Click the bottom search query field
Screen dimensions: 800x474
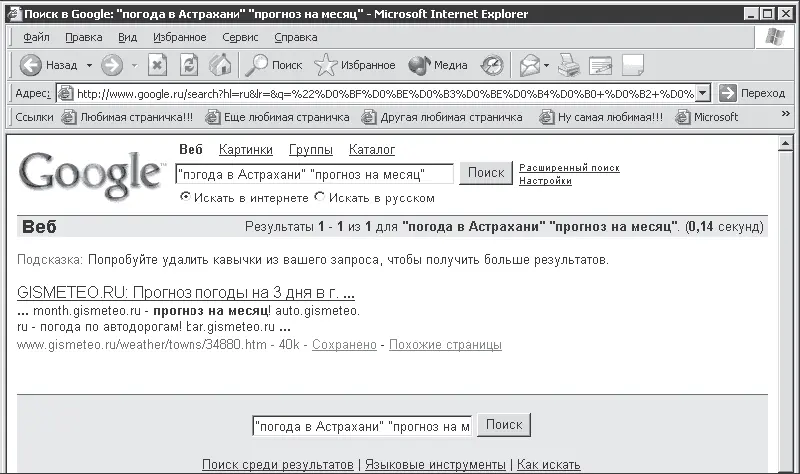tap(362, 426)
